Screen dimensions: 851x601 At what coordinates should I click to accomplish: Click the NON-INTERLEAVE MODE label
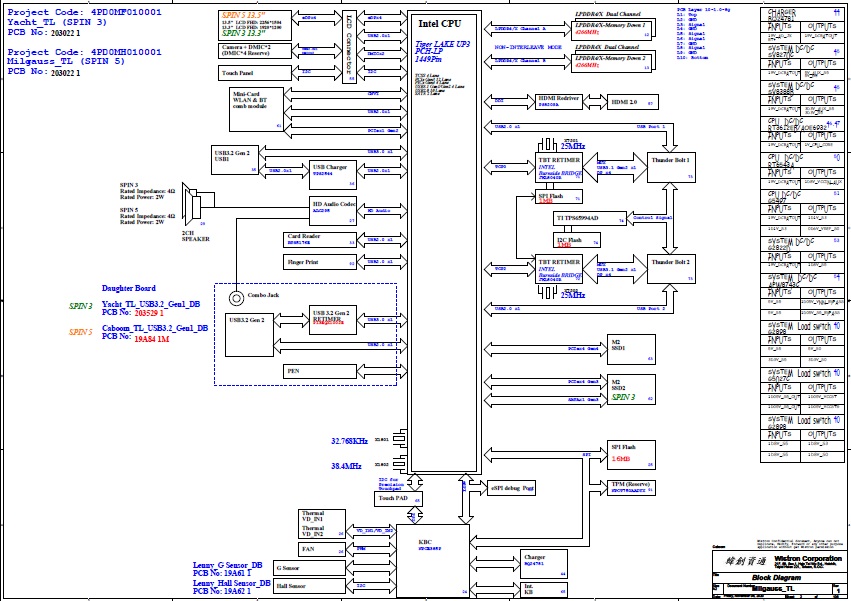click(x=528, y=47)
